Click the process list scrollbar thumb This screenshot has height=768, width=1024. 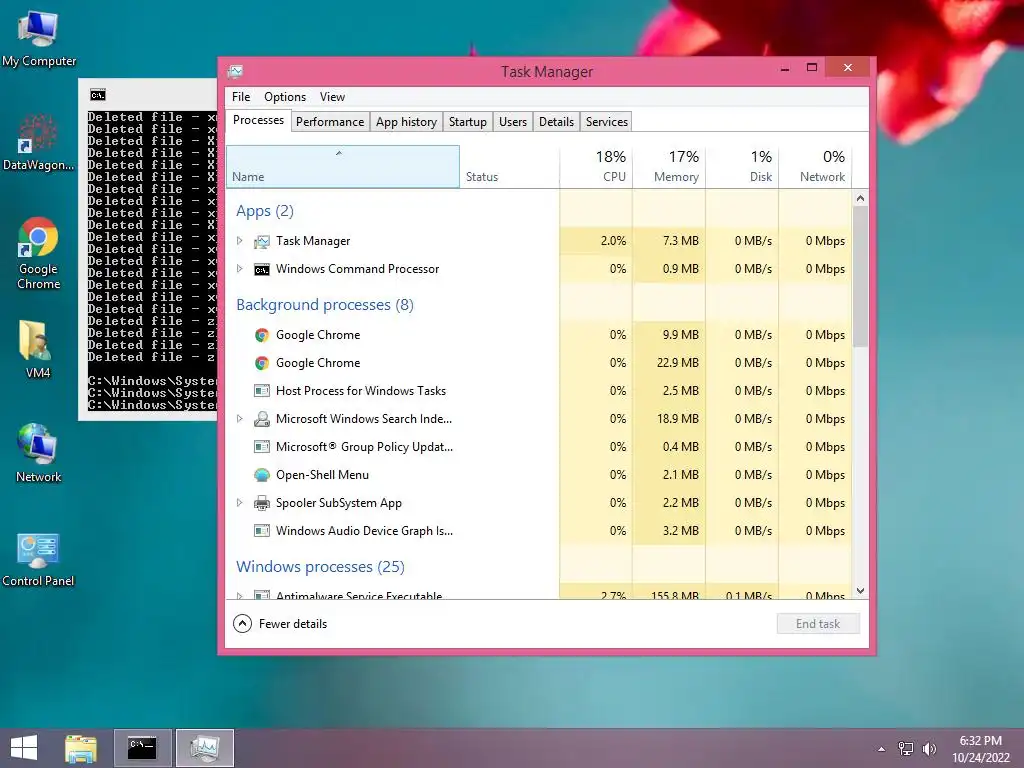tap(861, 276)
